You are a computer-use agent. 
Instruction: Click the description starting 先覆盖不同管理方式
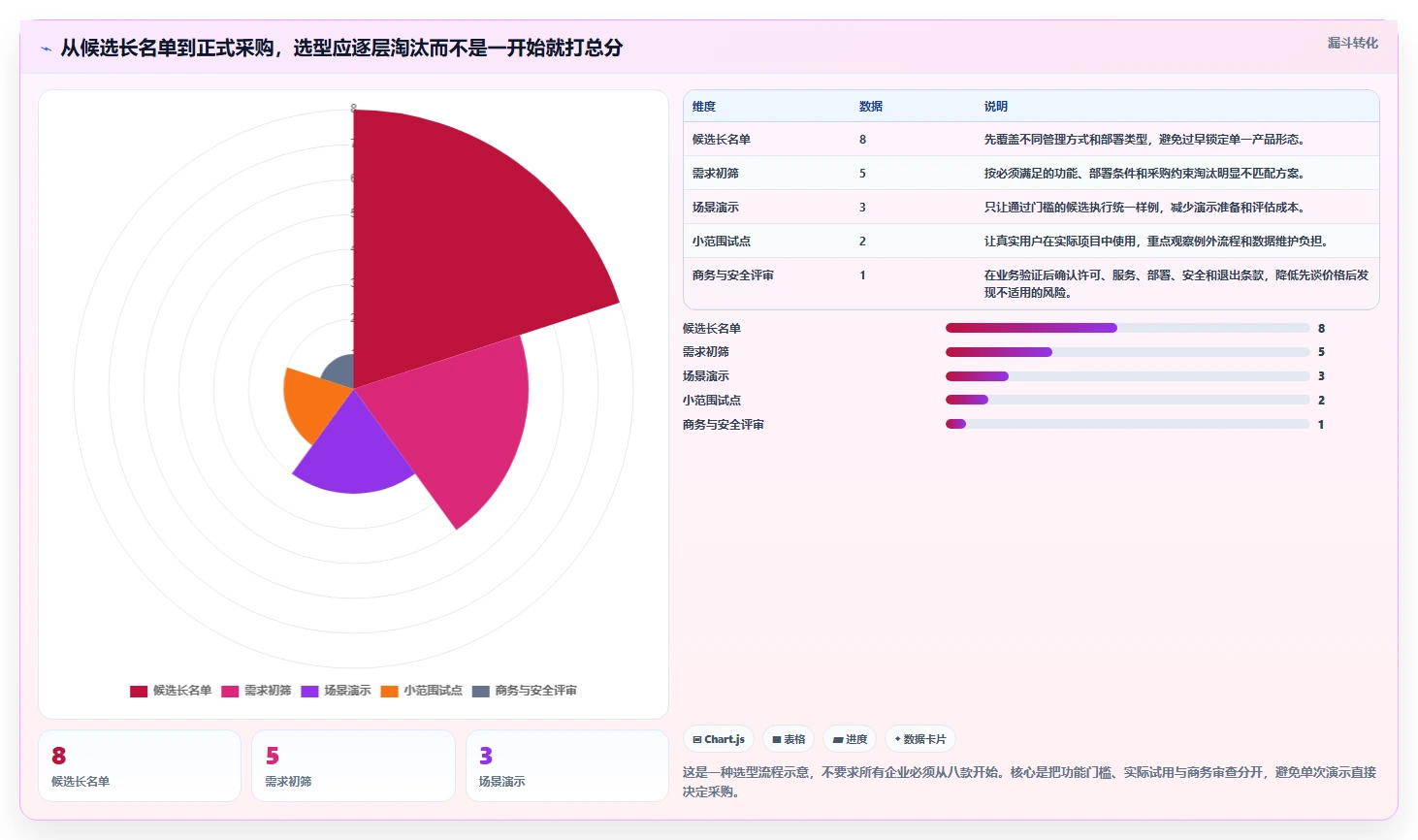tap(1146, 140)
